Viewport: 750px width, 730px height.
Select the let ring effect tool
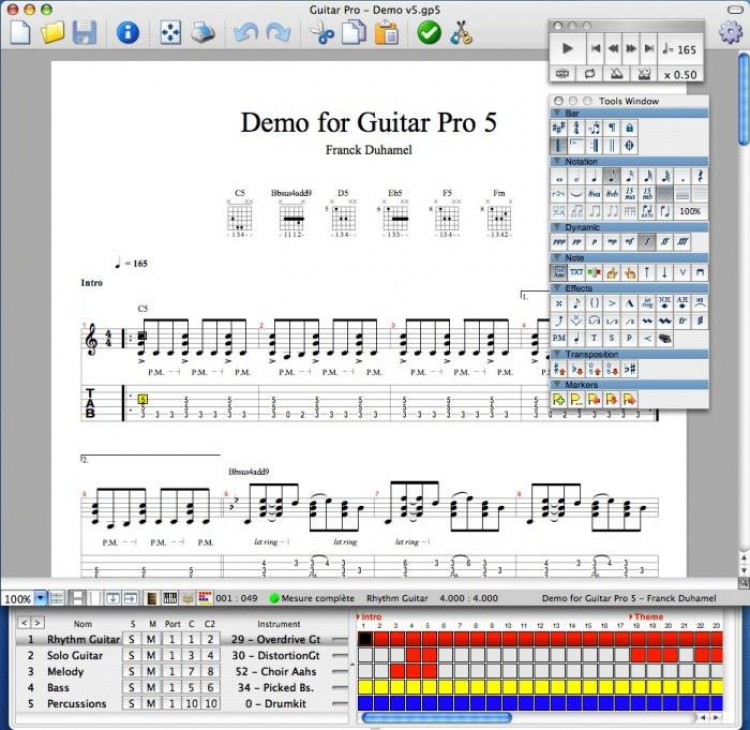648,302
